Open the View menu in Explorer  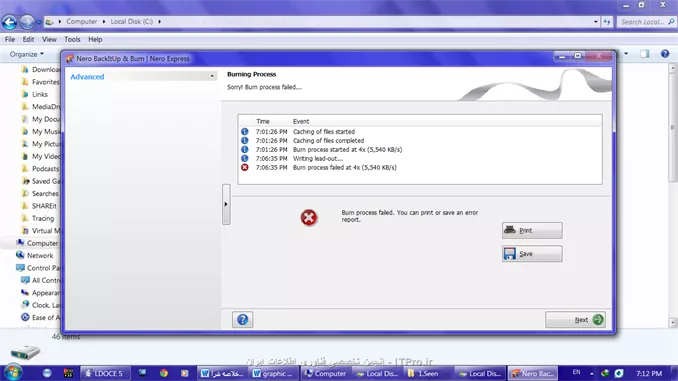(49, 39)
